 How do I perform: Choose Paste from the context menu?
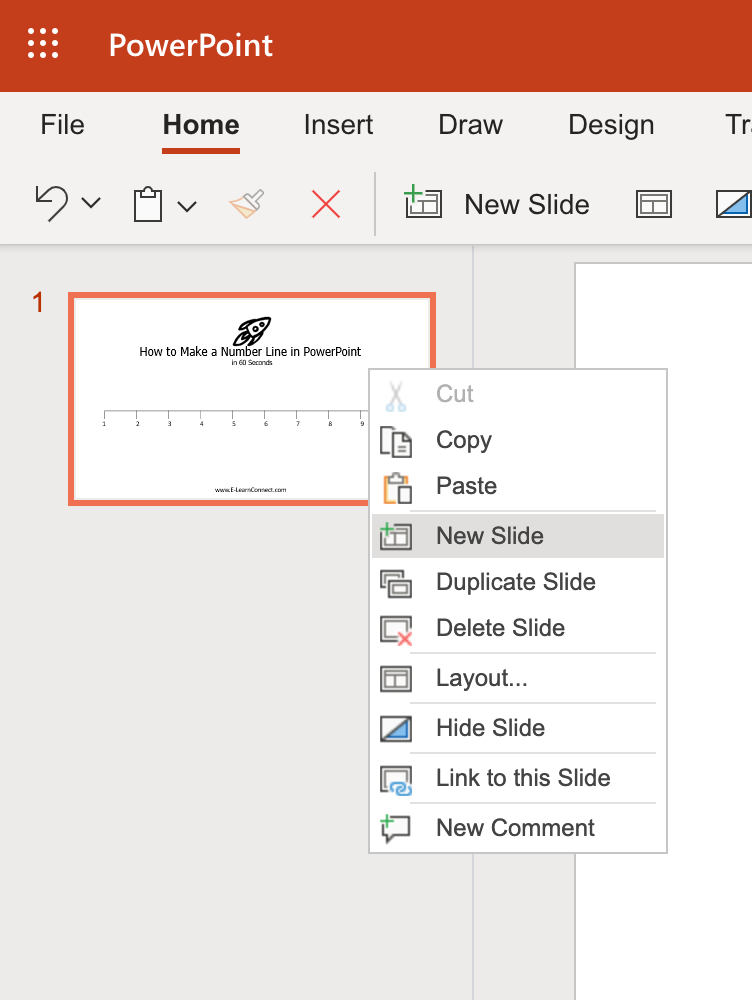point(518,486)
